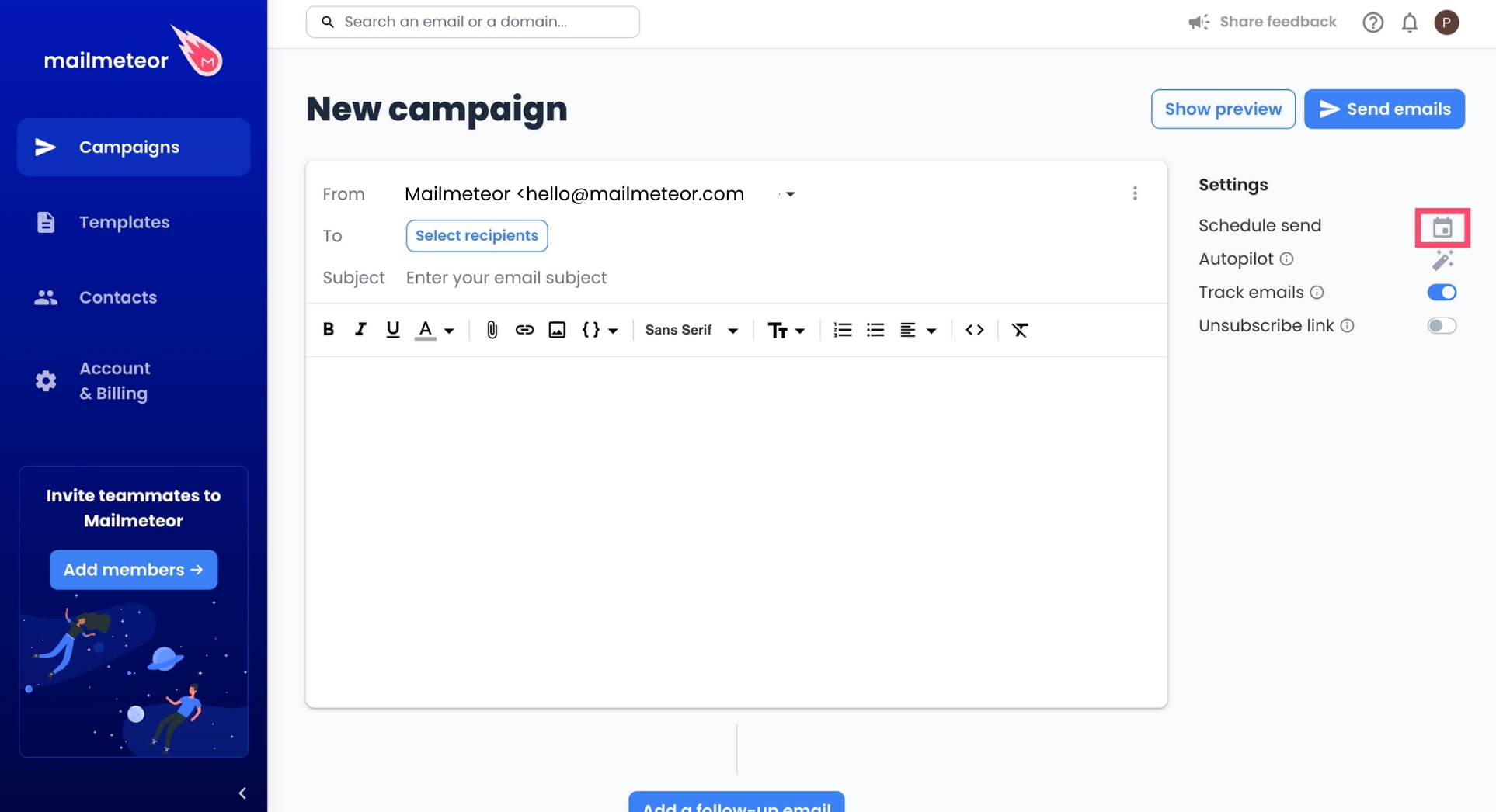Click Select recipients button

point(477,236)
